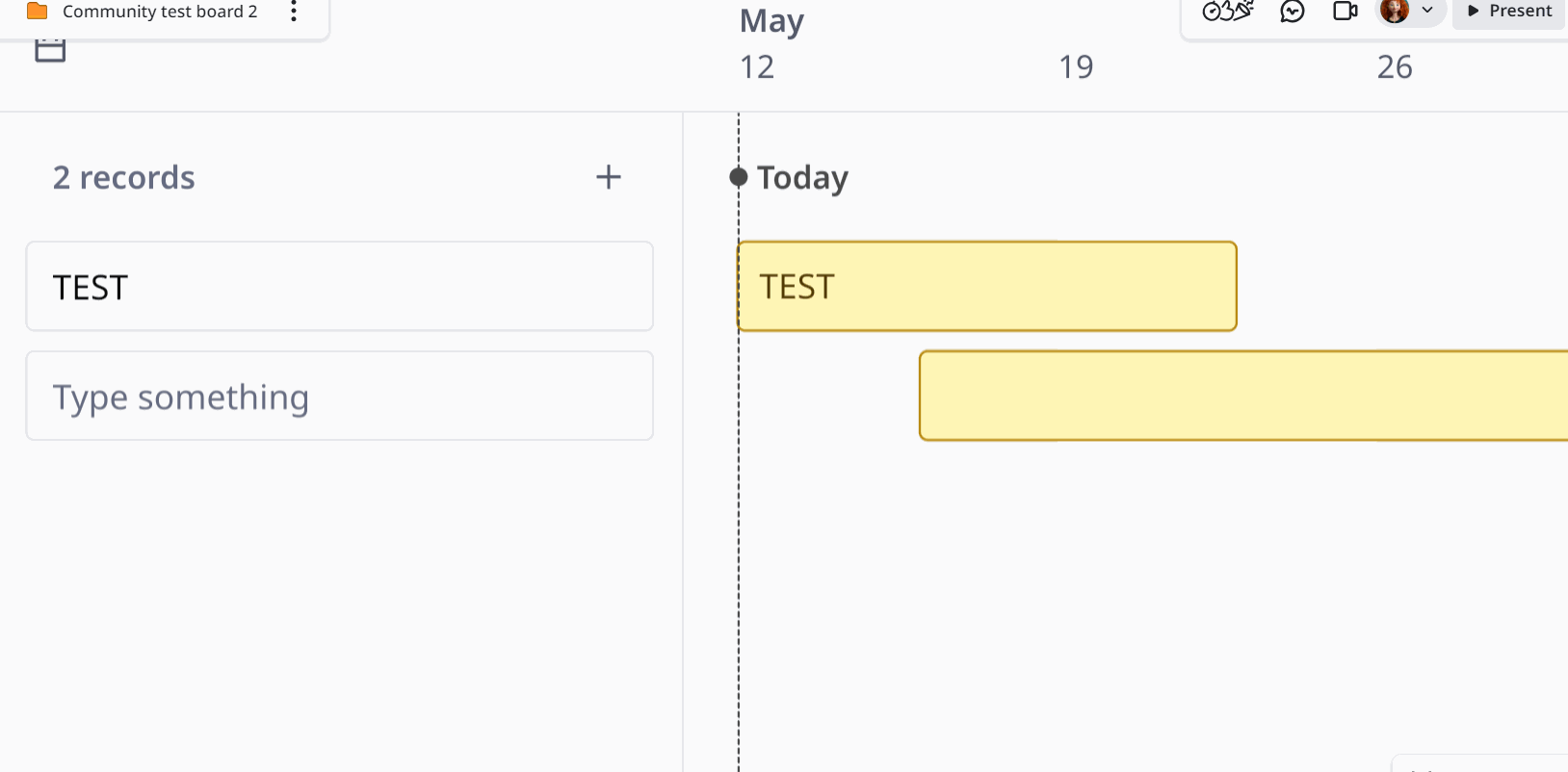Click the Type something record field
The width and height of the screenshot is (1568, 772).
[x=340, y=397]
